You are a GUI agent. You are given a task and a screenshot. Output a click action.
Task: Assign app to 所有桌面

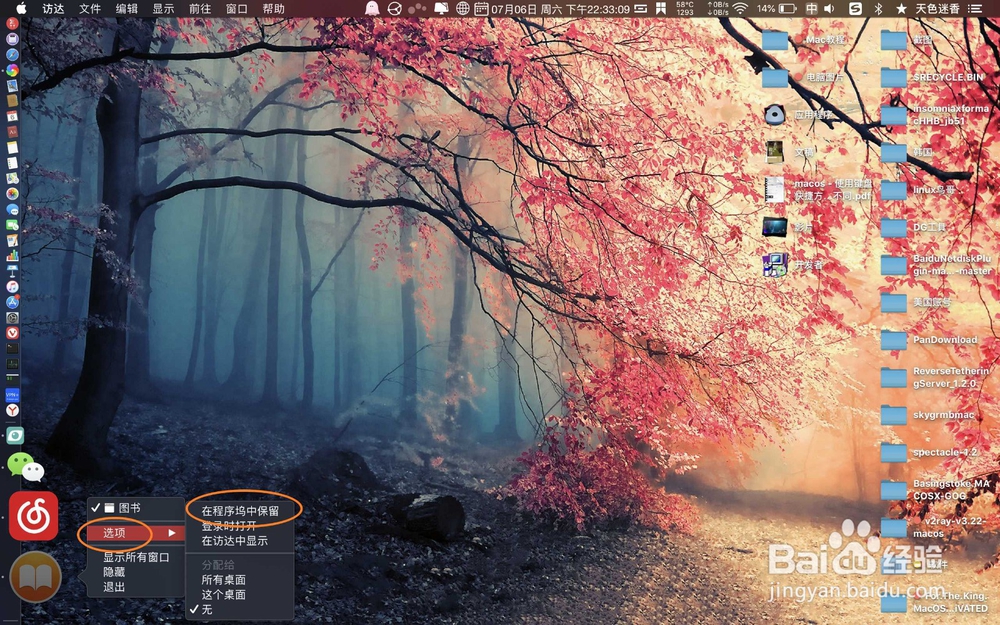(x=223, y=580)
